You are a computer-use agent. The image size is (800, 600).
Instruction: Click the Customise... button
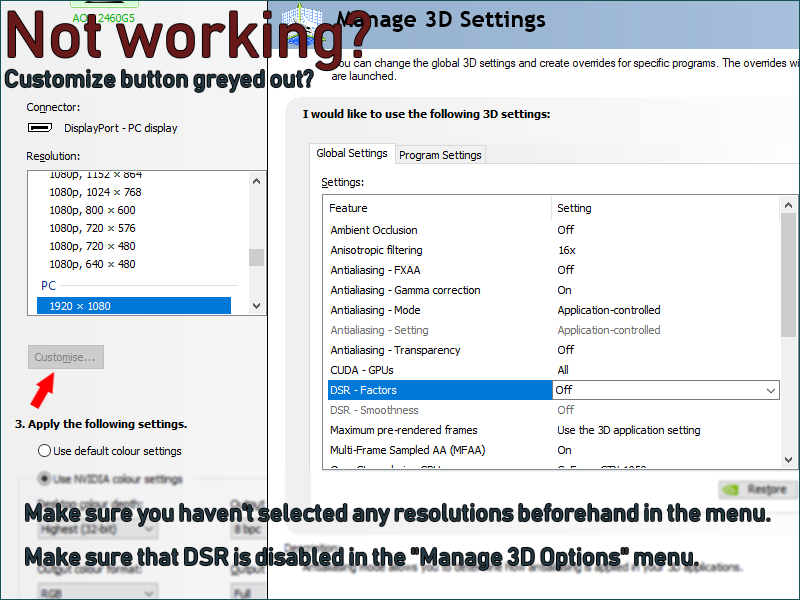(x=66, y=357)
